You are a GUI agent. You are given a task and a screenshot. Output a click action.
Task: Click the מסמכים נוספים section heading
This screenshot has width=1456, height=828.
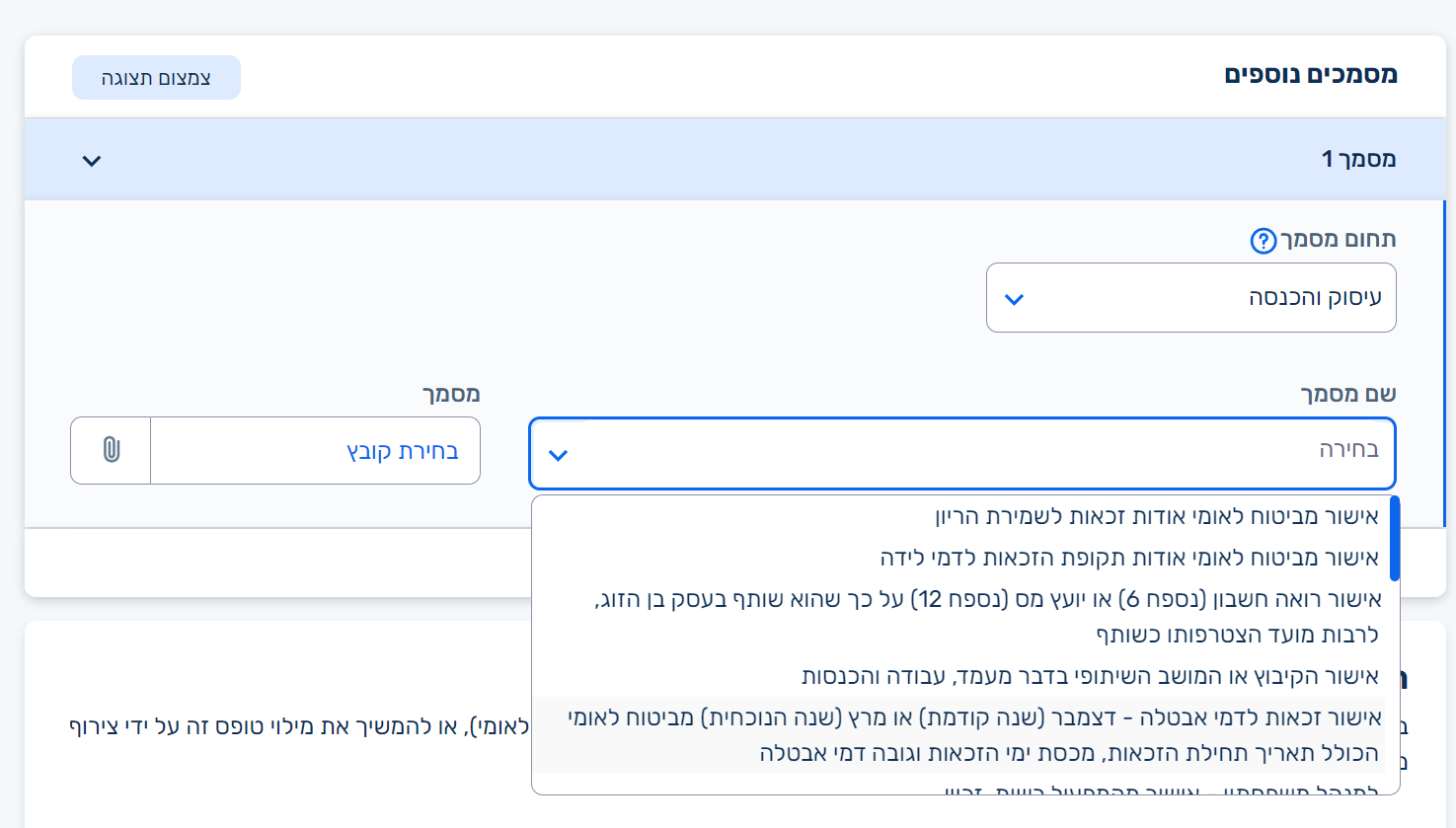coord(1310,75)
